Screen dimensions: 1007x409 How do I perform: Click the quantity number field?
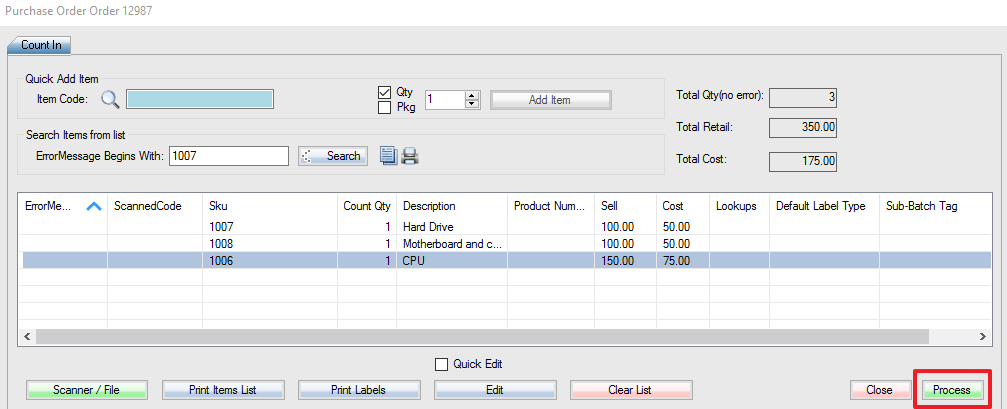click(446, 100)
